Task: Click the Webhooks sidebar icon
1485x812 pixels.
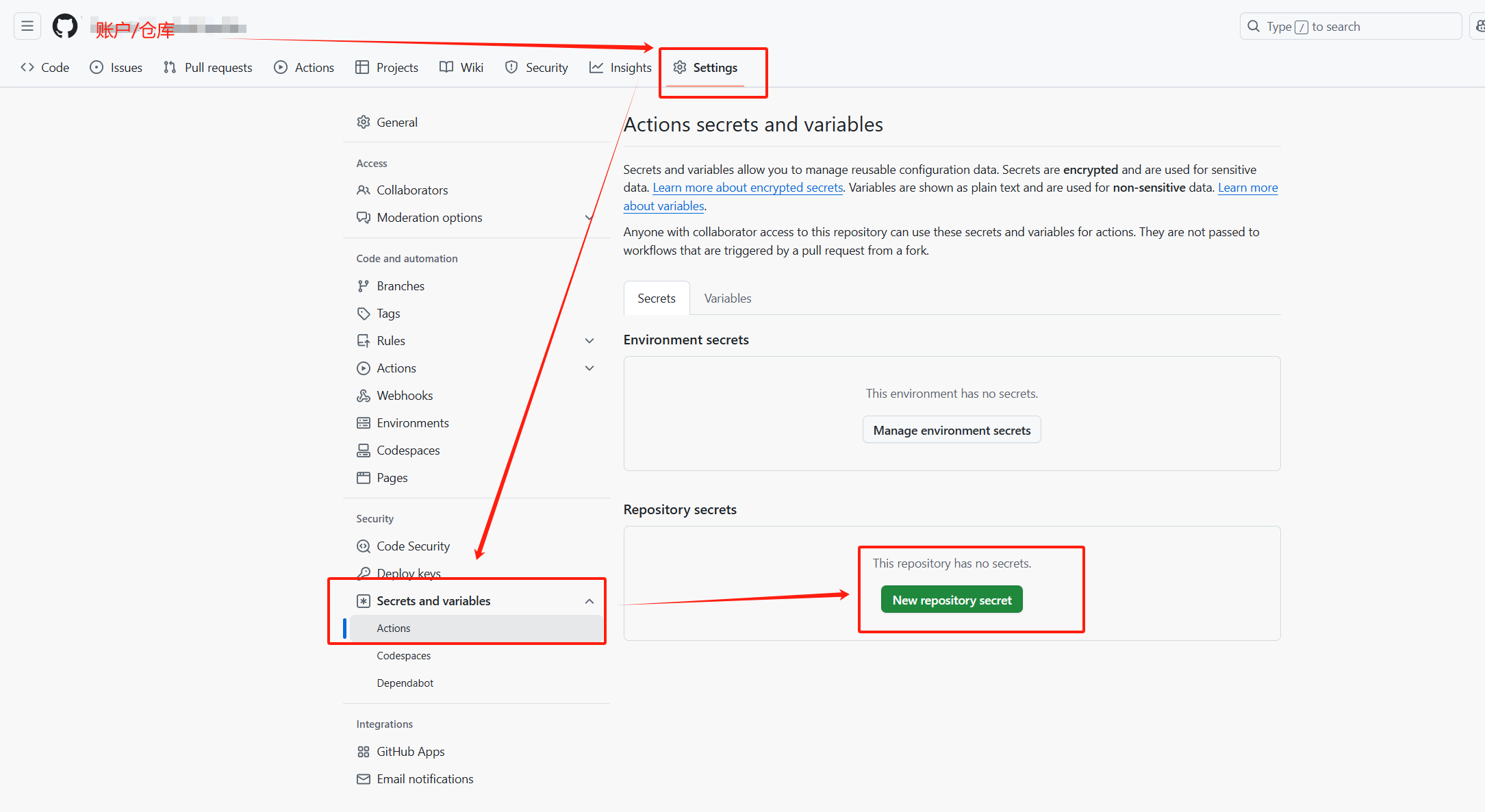Action: click(x=363, y=396)
